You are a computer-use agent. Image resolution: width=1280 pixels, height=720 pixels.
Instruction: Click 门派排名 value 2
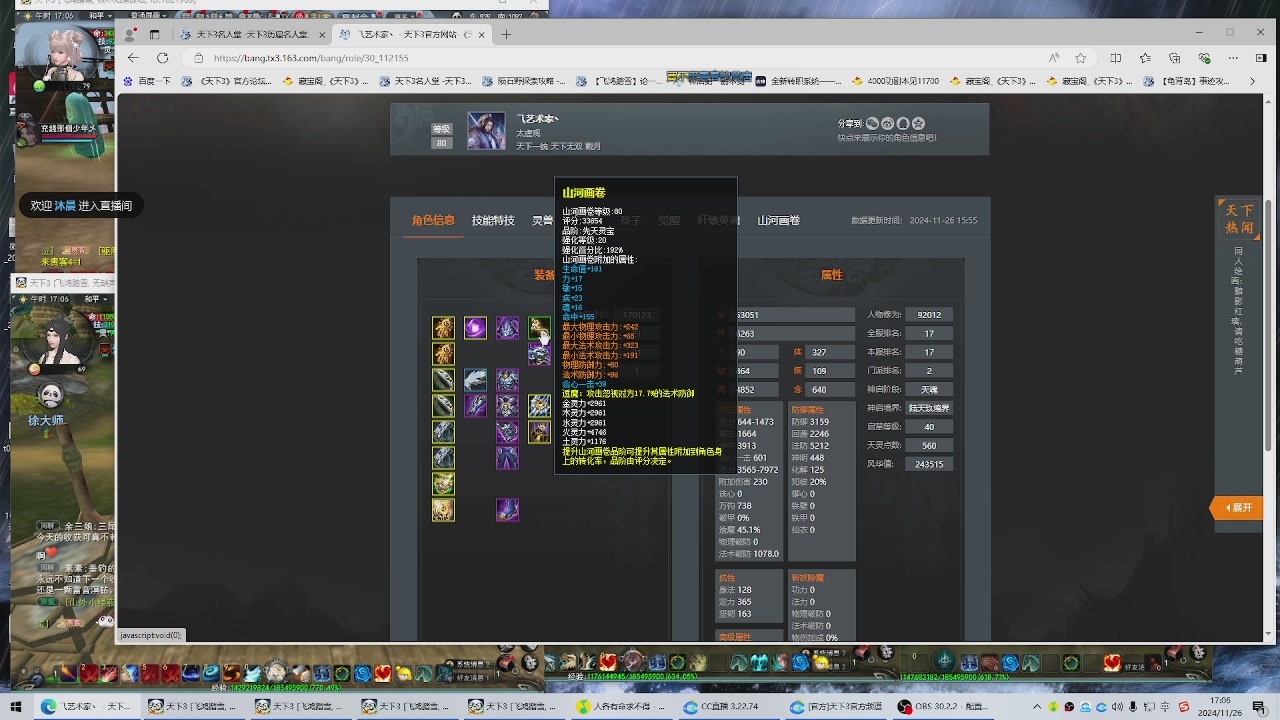[x=929, y=371]
